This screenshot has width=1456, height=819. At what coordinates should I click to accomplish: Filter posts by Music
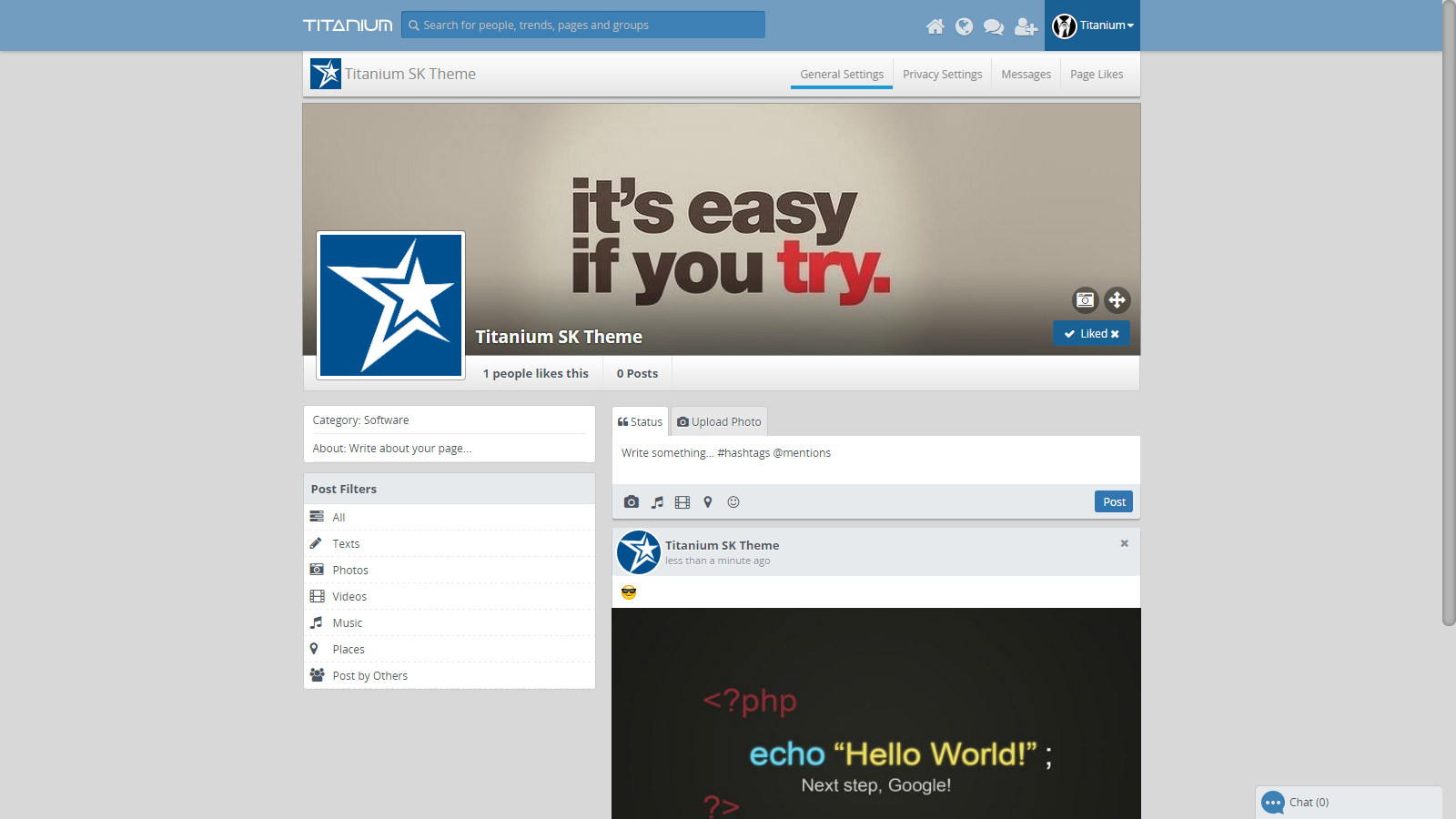pyautogui.click(x=450, y=622)
